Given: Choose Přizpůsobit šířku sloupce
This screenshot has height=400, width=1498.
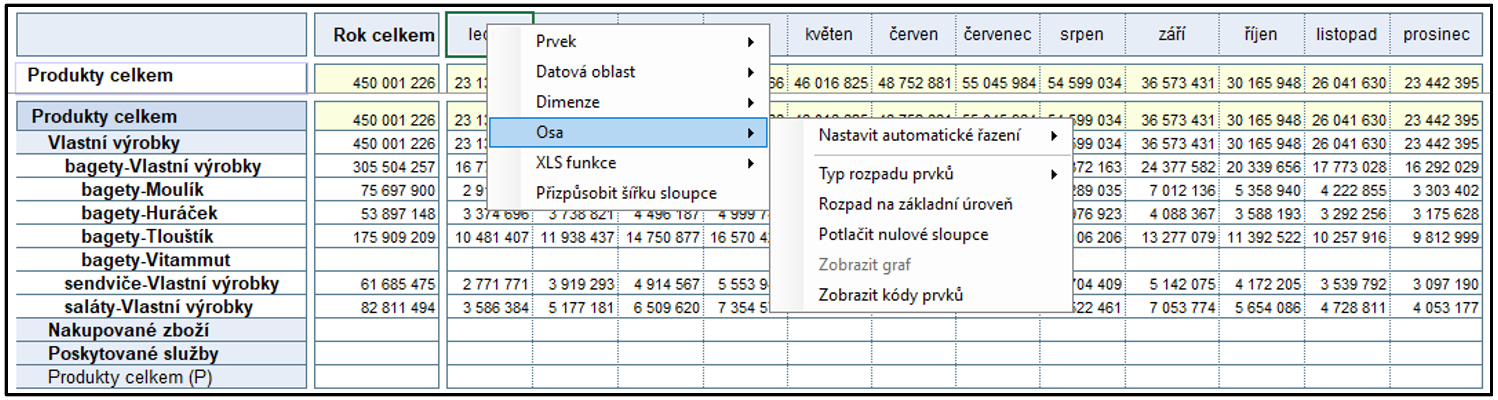Looking at the screenshot, I should pyautogui.click(x=628, y=193).
